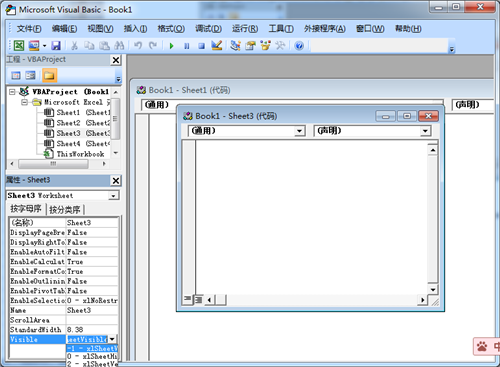
Task: Select Sheet1 in the project tree
Action: click(x=77, y=113)
